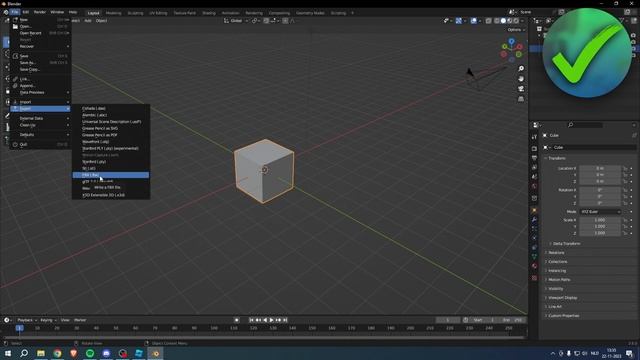Open the rotation Mode XYZ Euler dropdown
Image resolution: width=640 pixels, height=360 pixels.
pyautogui.click(x=600, y=212)
